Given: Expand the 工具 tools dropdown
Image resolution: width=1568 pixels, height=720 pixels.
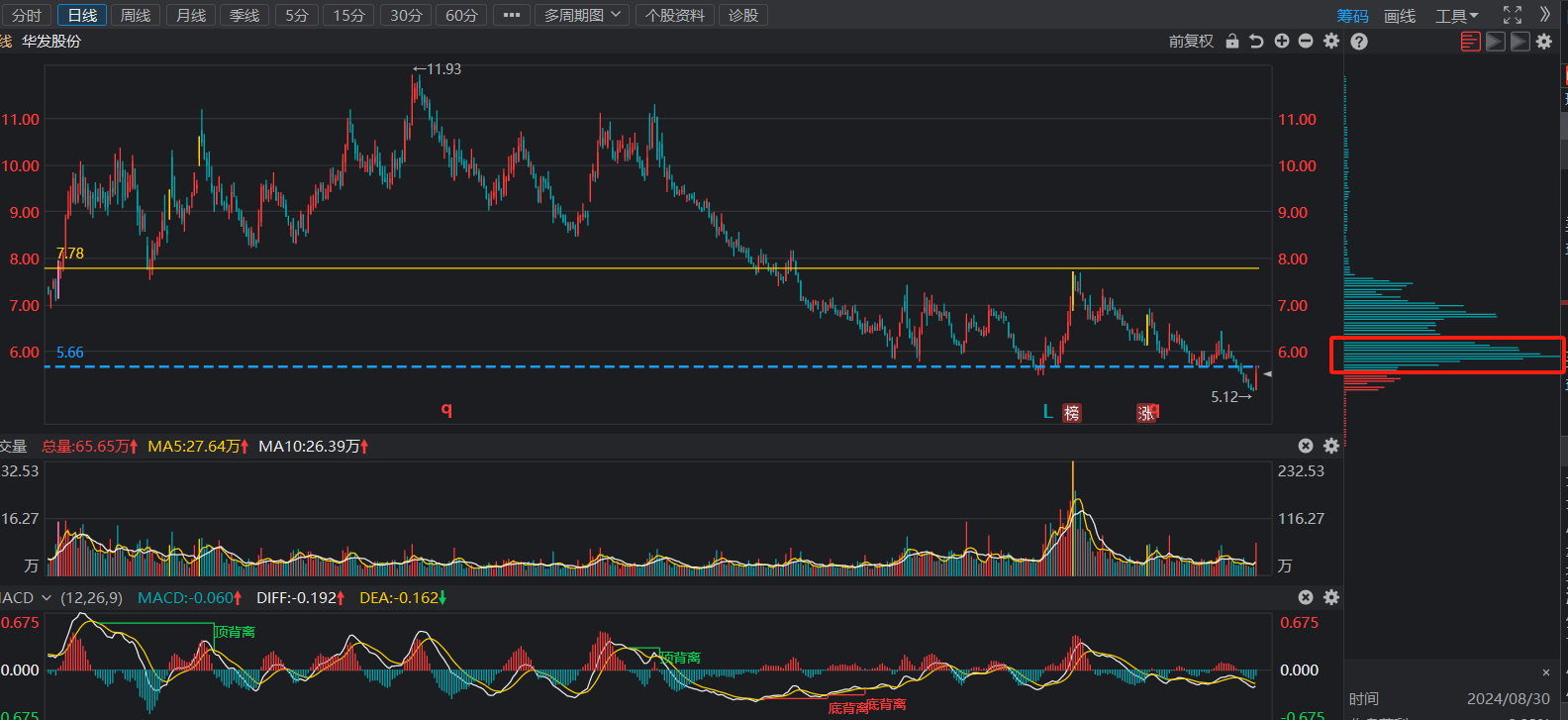Looking at the screenshot, I should click(1457, 16).
